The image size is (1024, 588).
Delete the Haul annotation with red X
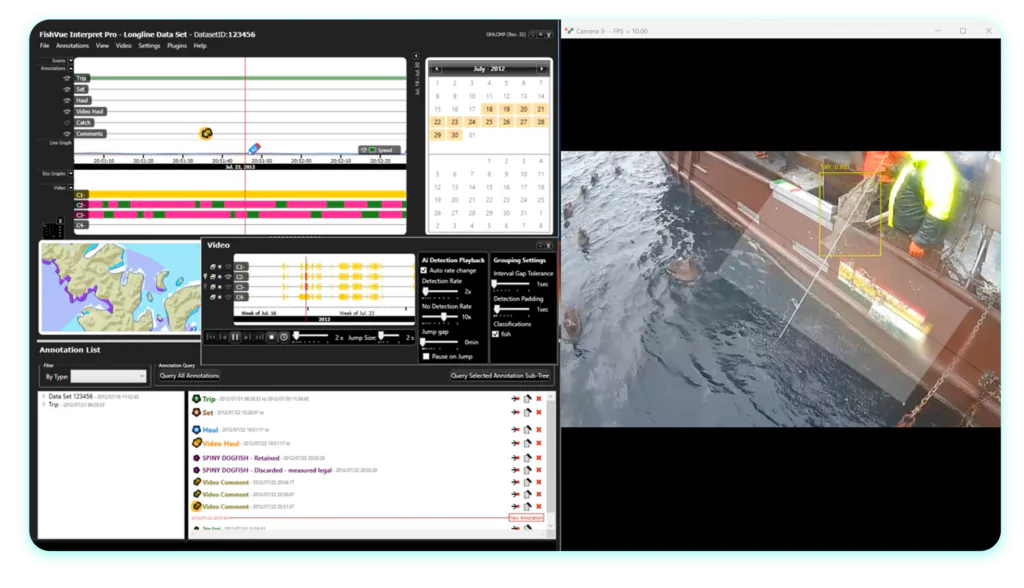point(539,430)
